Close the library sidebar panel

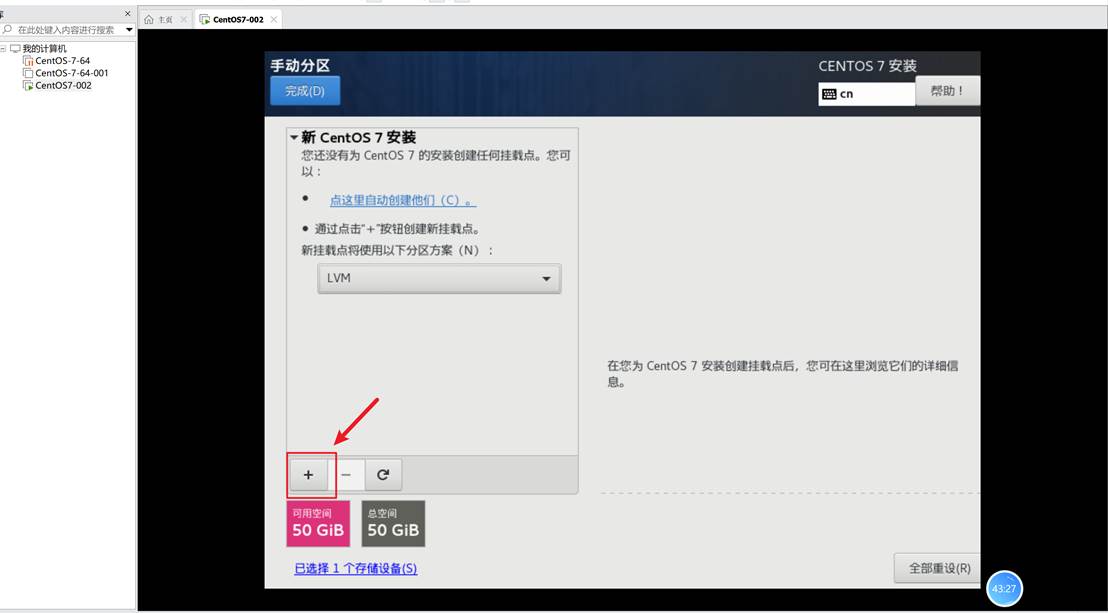[127, 13]
